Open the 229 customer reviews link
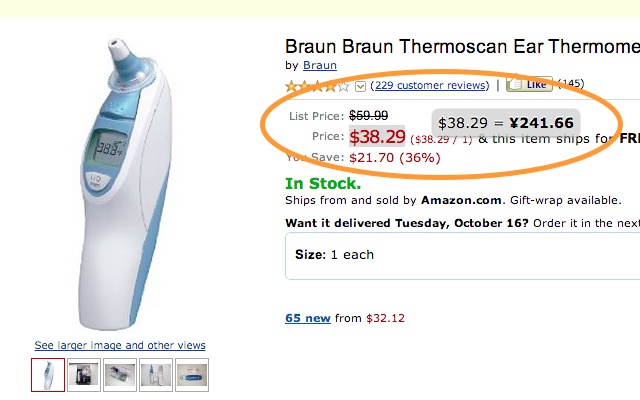 click(x=431, y=85)
